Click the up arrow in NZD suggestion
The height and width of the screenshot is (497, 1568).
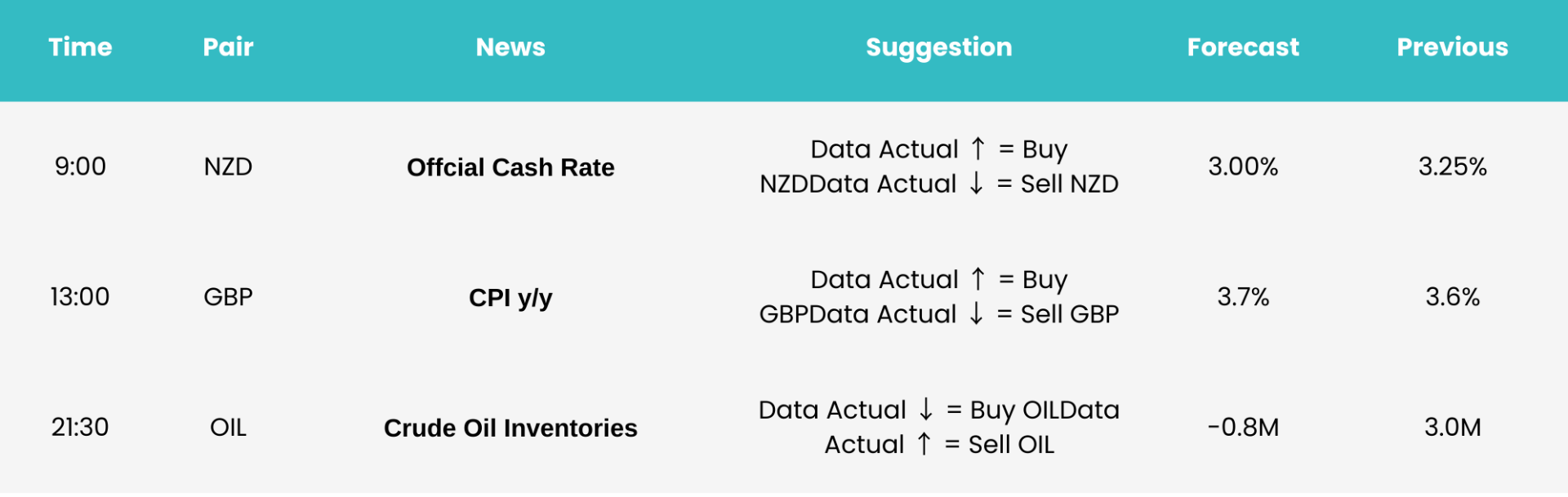click(978, 149)
